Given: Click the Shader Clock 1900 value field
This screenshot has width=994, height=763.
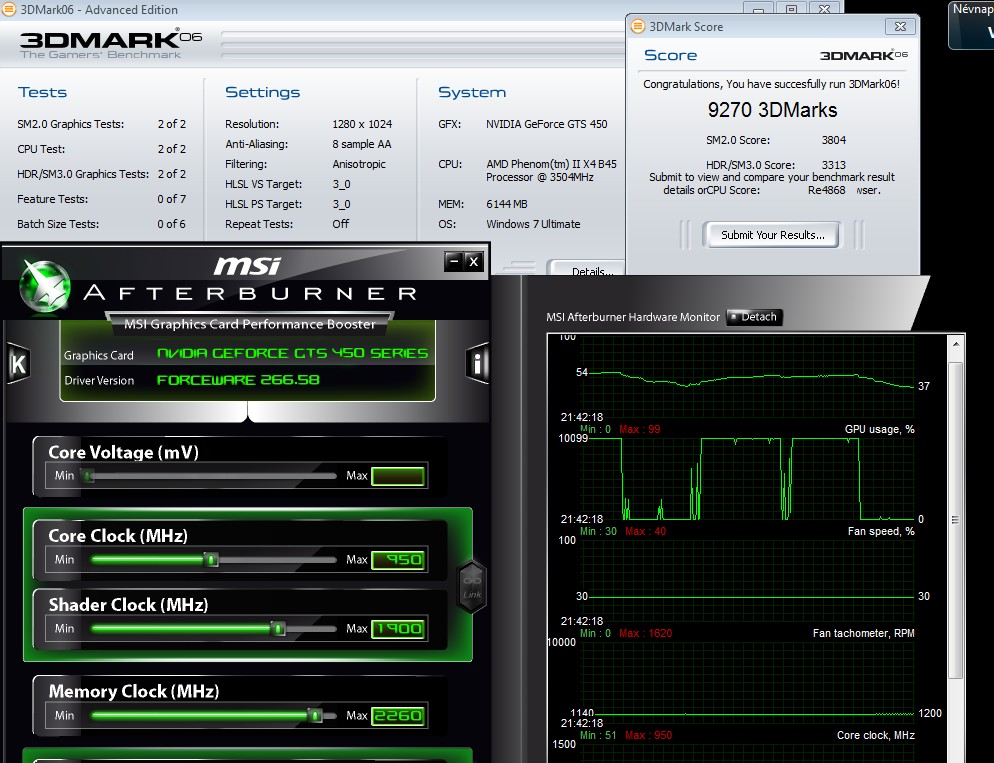Looking at the screenshot, I should (397, 629).
